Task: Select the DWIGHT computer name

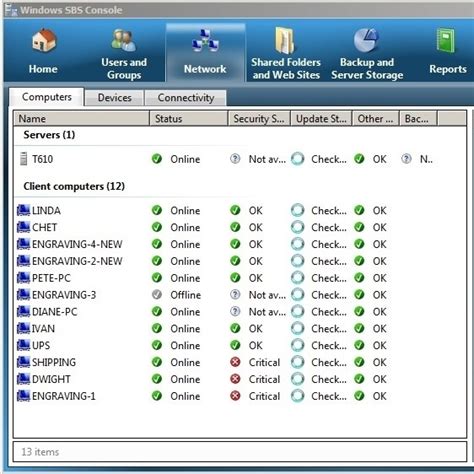Action: pos(51,379)
